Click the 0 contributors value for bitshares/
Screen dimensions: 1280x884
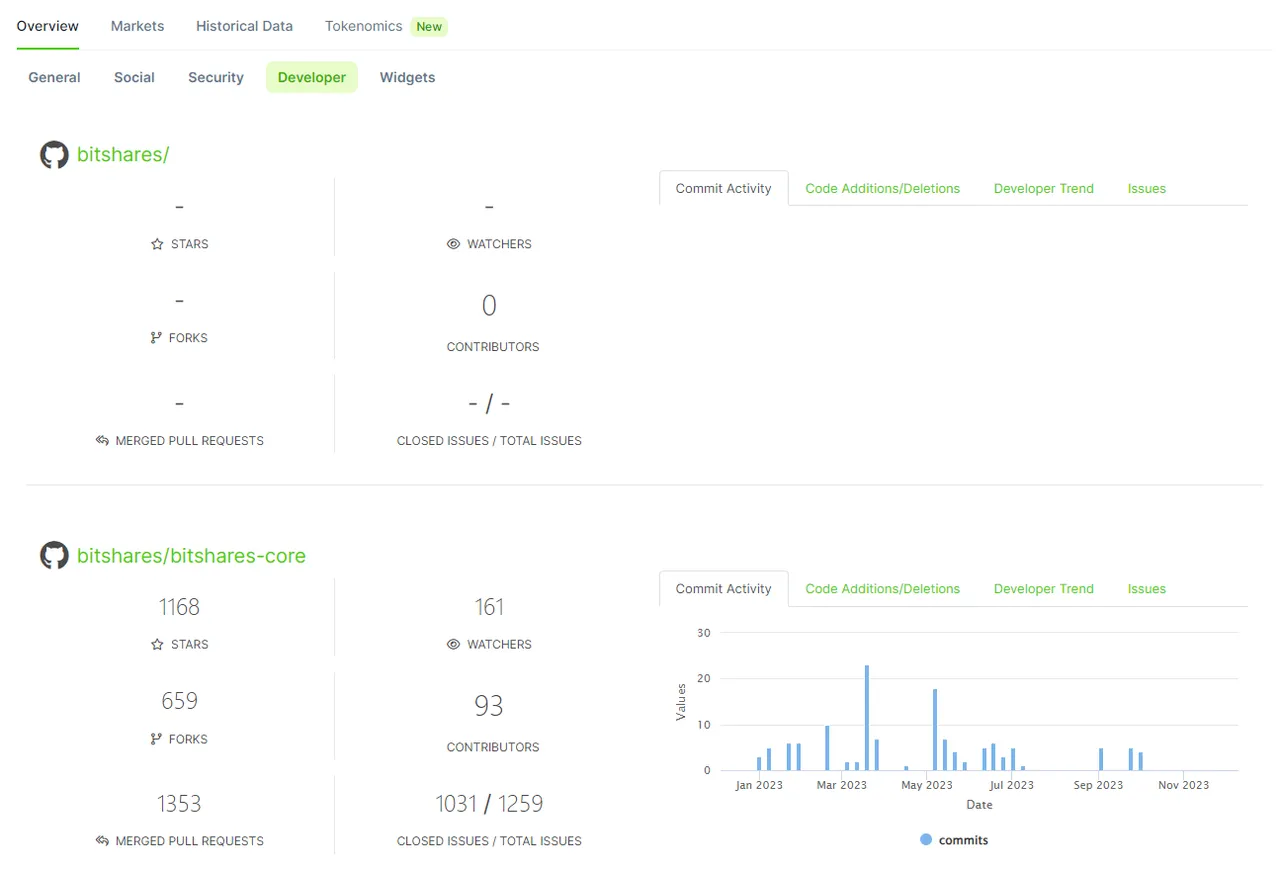coord(489,305)
